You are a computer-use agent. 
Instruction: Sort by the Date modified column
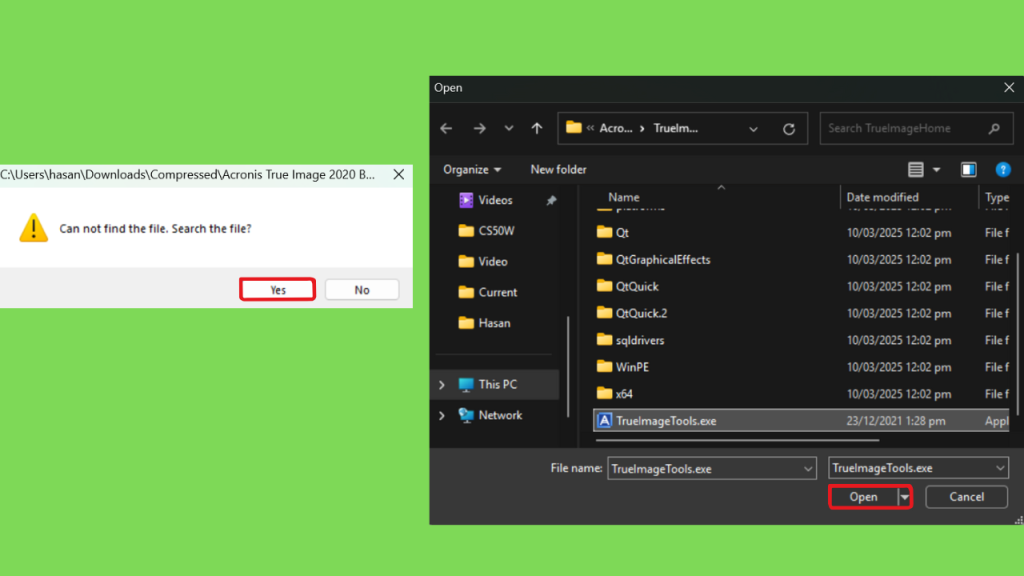point(882,197)
